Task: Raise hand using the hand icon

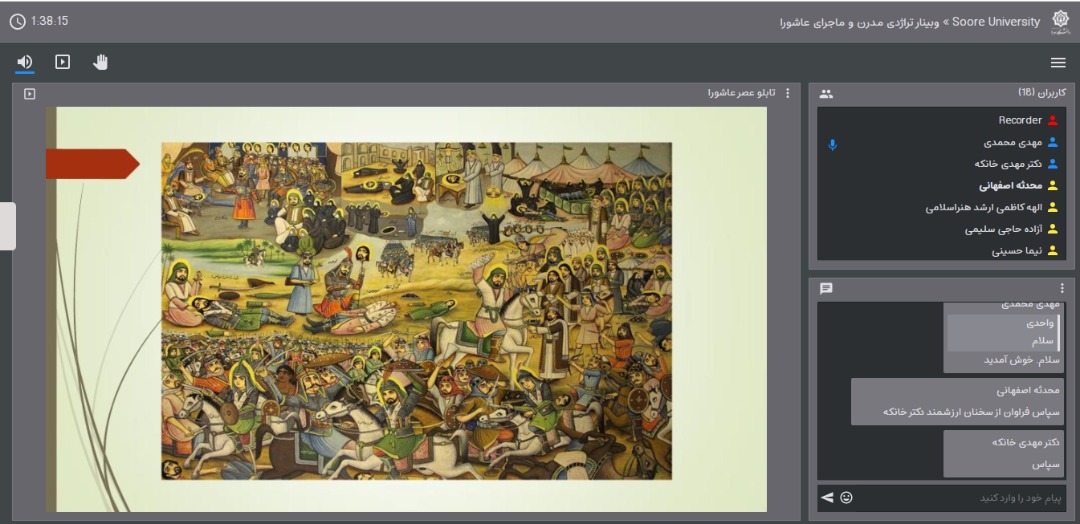Action: point(101,62)
